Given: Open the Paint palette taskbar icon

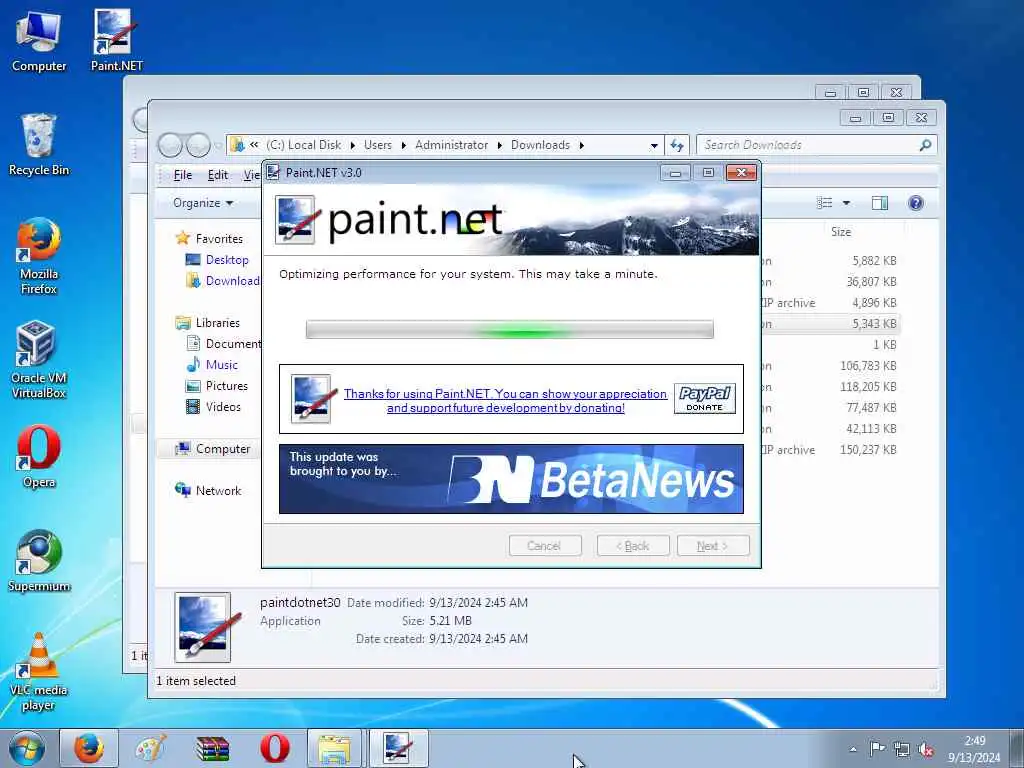Looking at the screenshot, I should (151, 748).
